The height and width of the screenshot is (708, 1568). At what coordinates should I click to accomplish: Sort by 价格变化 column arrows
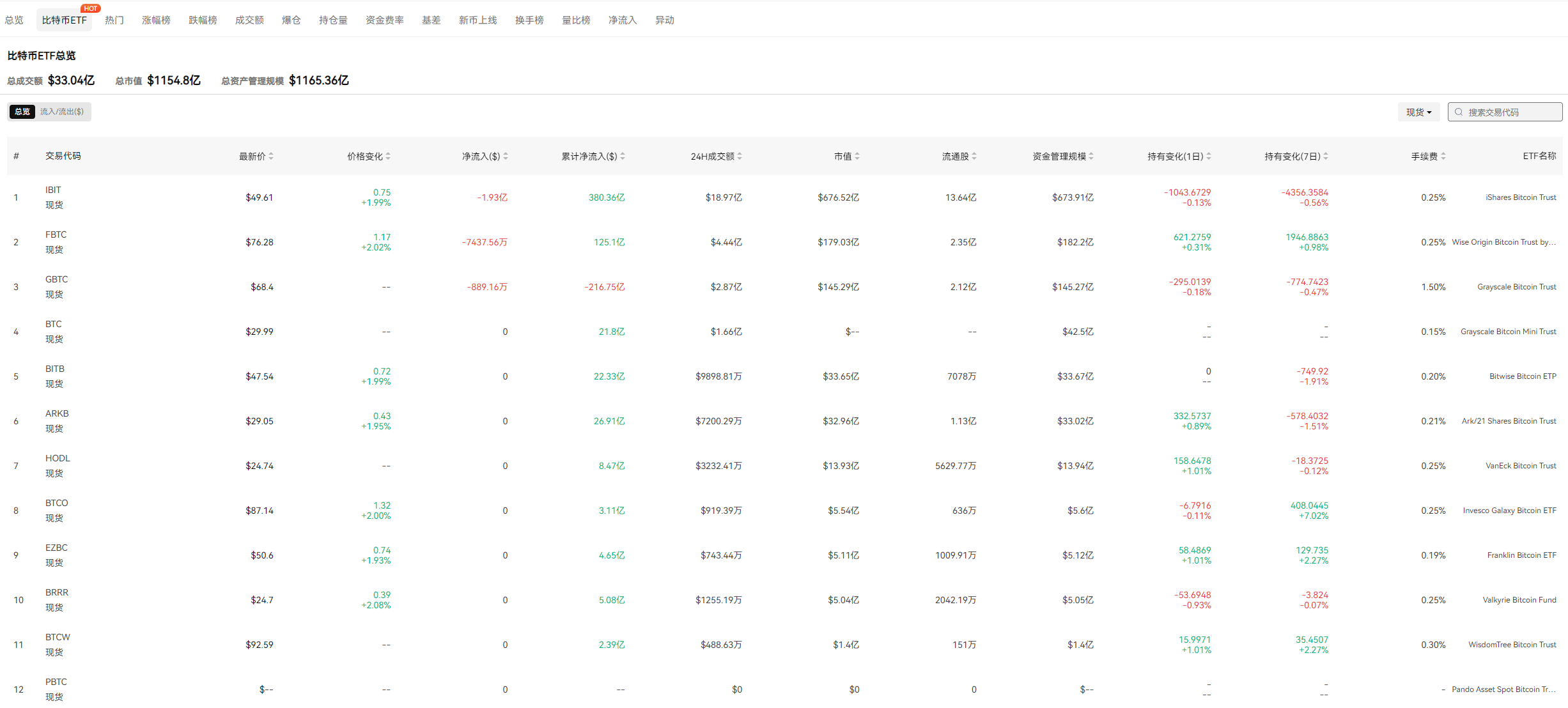(388, 157)
